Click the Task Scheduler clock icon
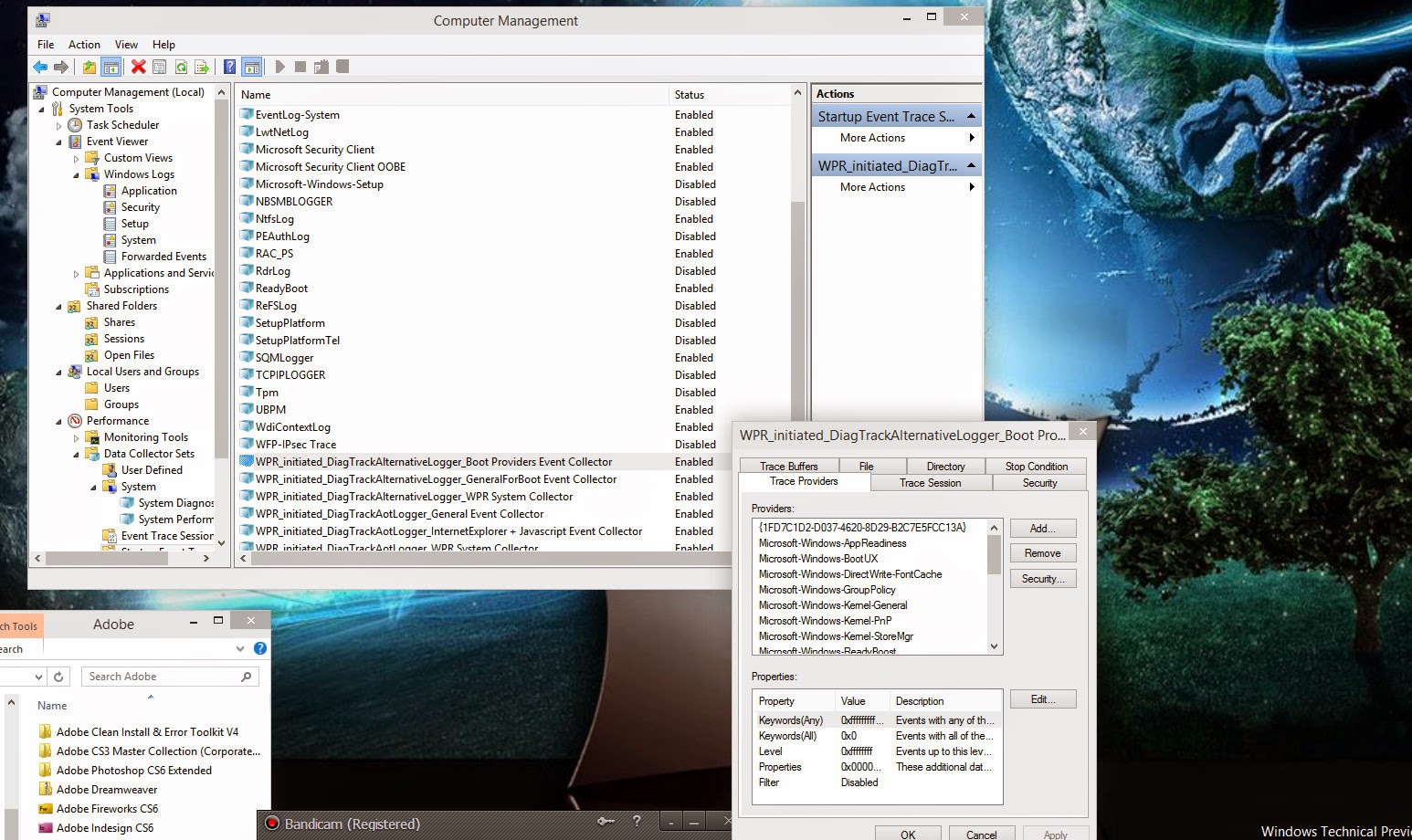Image resolution: width=1412 pixels, height=840 pixels. pyautogui.click(x=75, y=125)
